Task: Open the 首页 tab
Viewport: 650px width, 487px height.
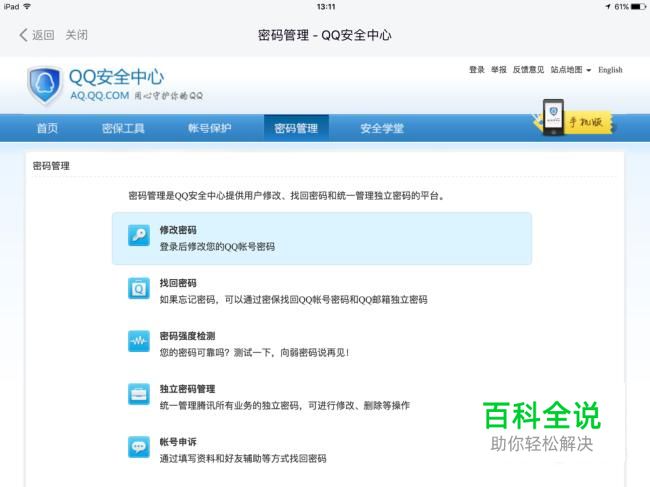Action: 47,128
